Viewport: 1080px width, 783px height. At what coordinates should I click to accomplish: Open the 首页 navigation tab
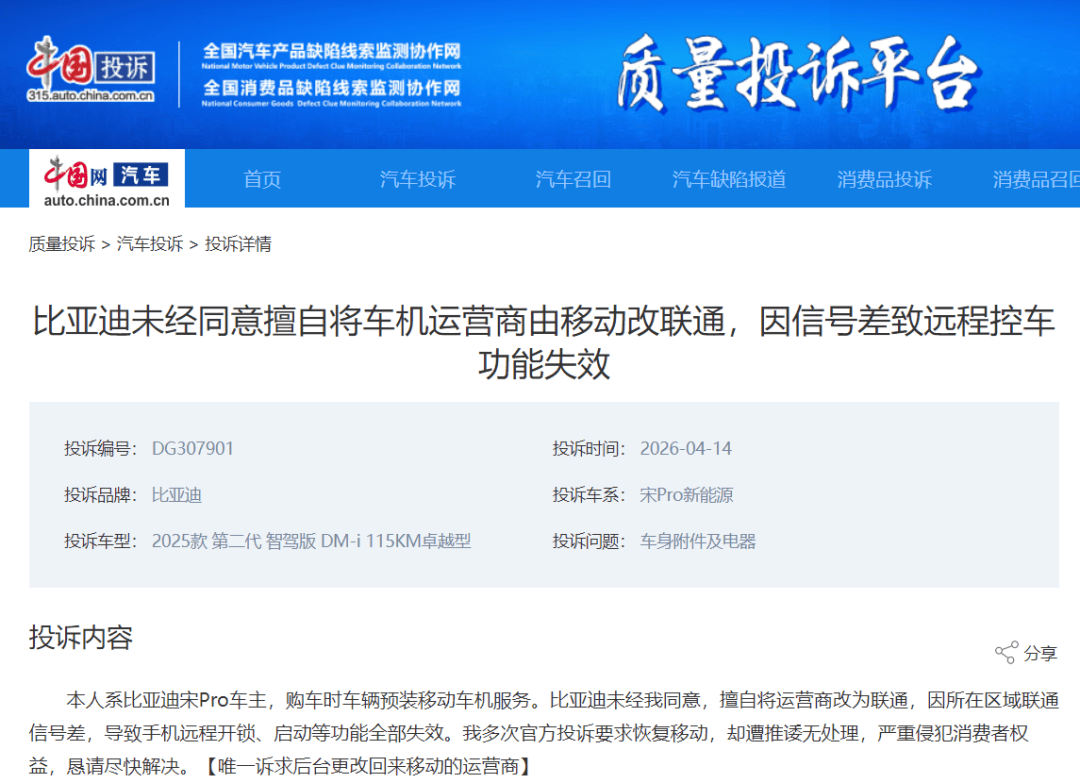262,179
